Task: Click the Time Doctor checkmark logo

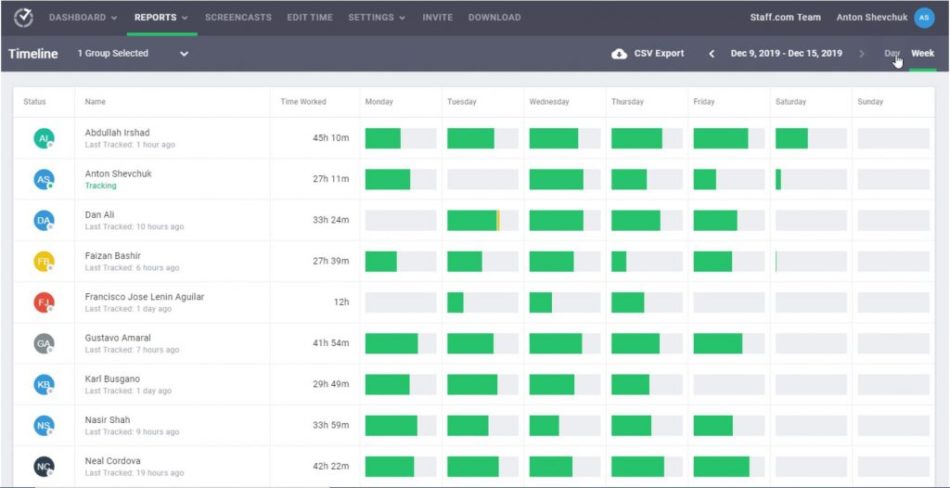Action: [22, 18]
